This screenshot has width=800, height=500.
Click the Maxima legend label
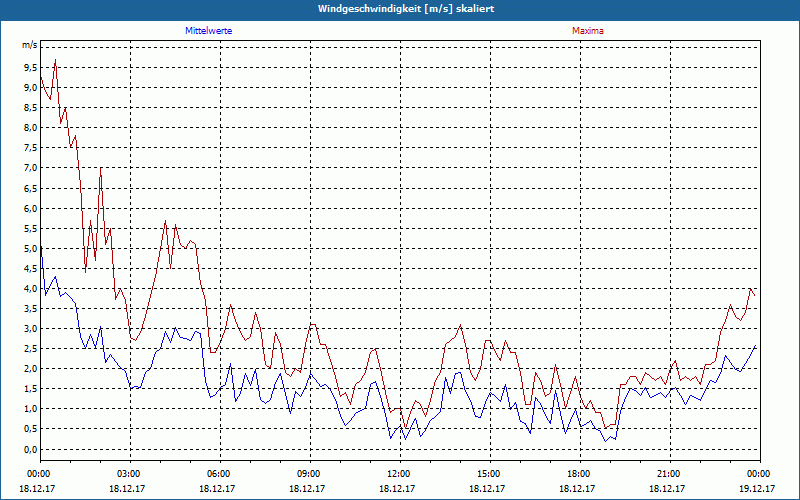pyautogui.click(x=588, y=31)
